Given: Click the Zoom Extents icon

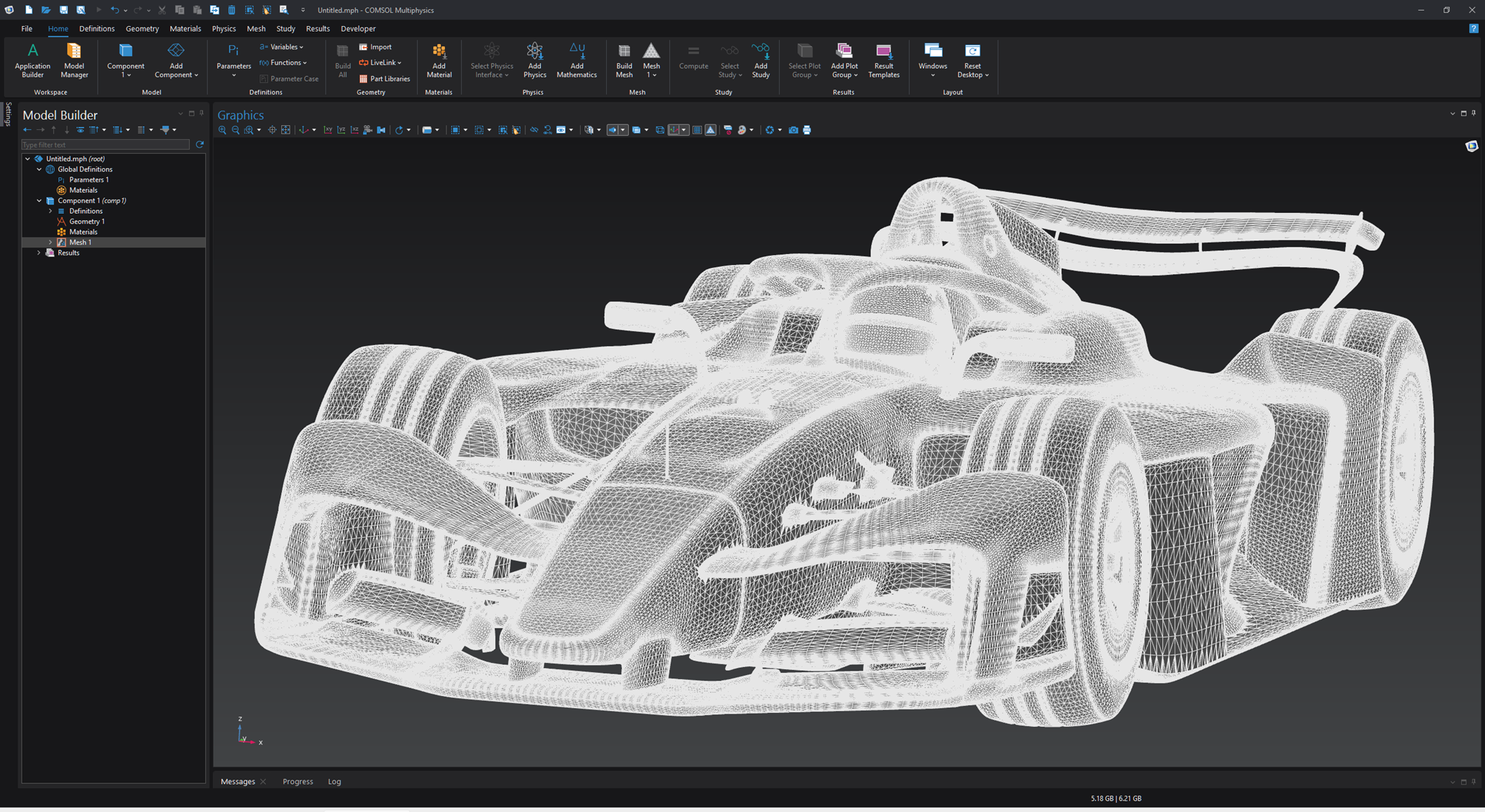Looking at the screenshot, I should point(285,130).
